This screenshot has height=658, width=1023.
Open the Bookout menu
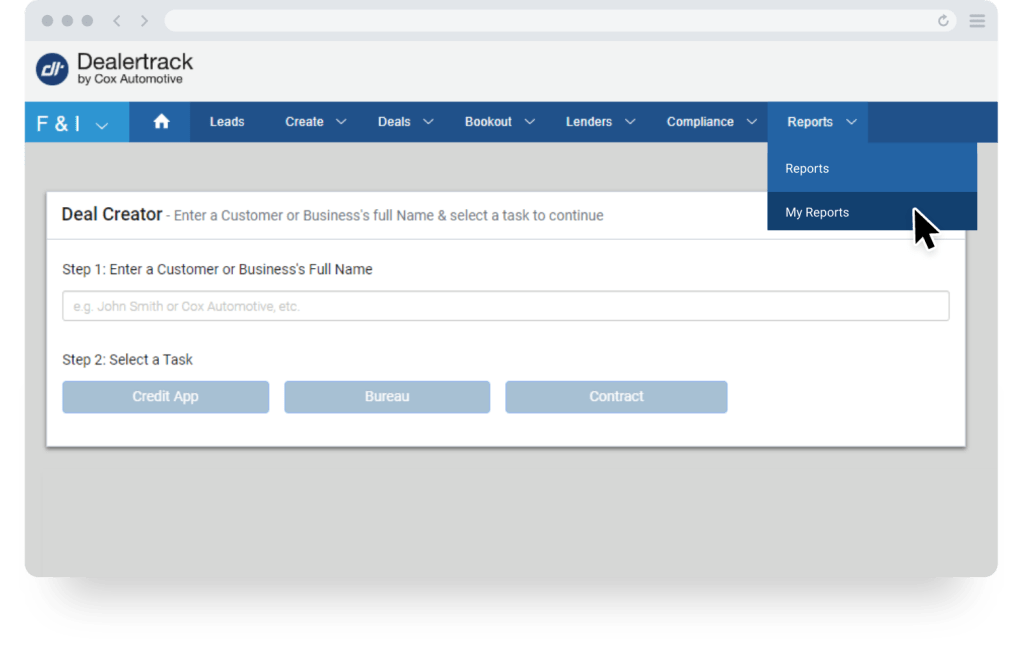click(x=500, y=122)
